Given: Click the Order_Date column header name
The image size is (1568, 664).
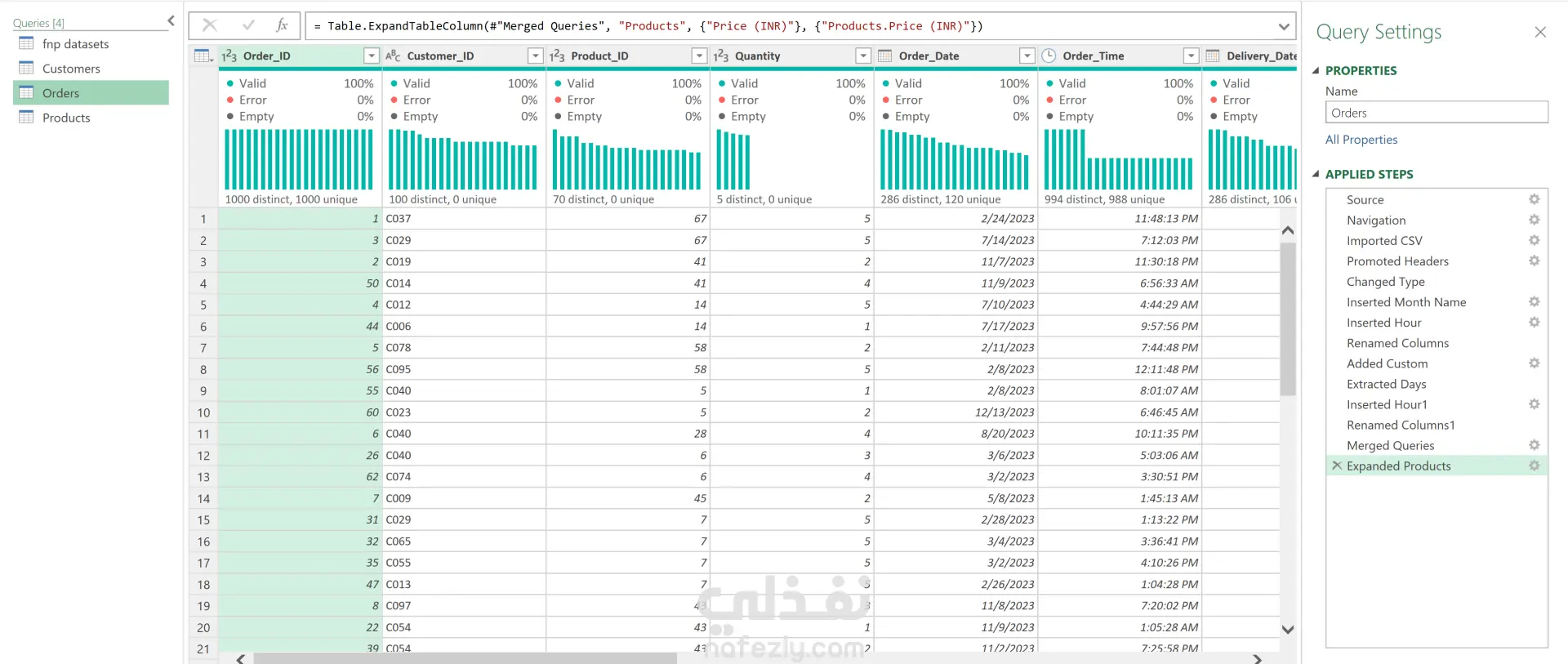Looking at the screenshot, I should pyautogui.click(x=929, y=56).
